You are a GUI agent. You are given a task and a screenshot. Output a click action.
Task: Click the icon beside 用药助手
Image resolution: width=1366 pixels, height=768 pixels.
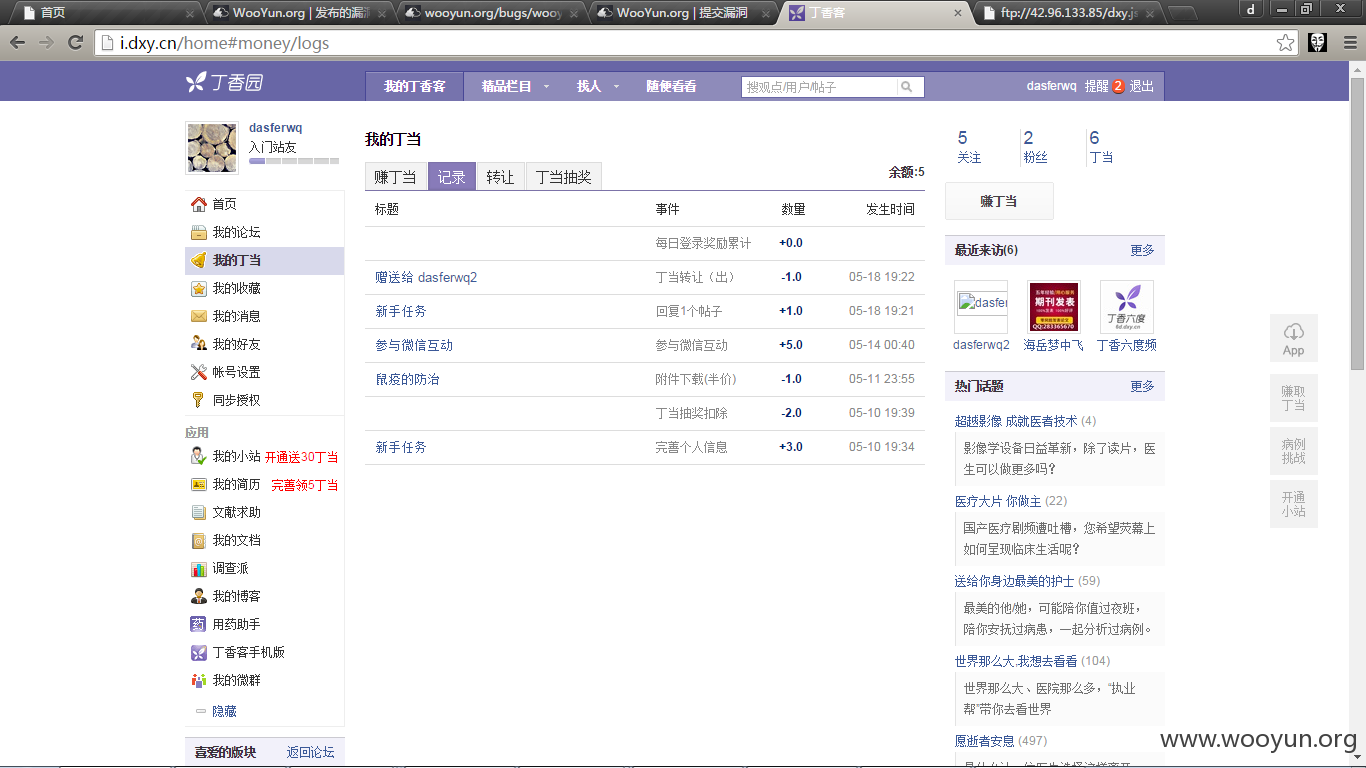[198, 624]
